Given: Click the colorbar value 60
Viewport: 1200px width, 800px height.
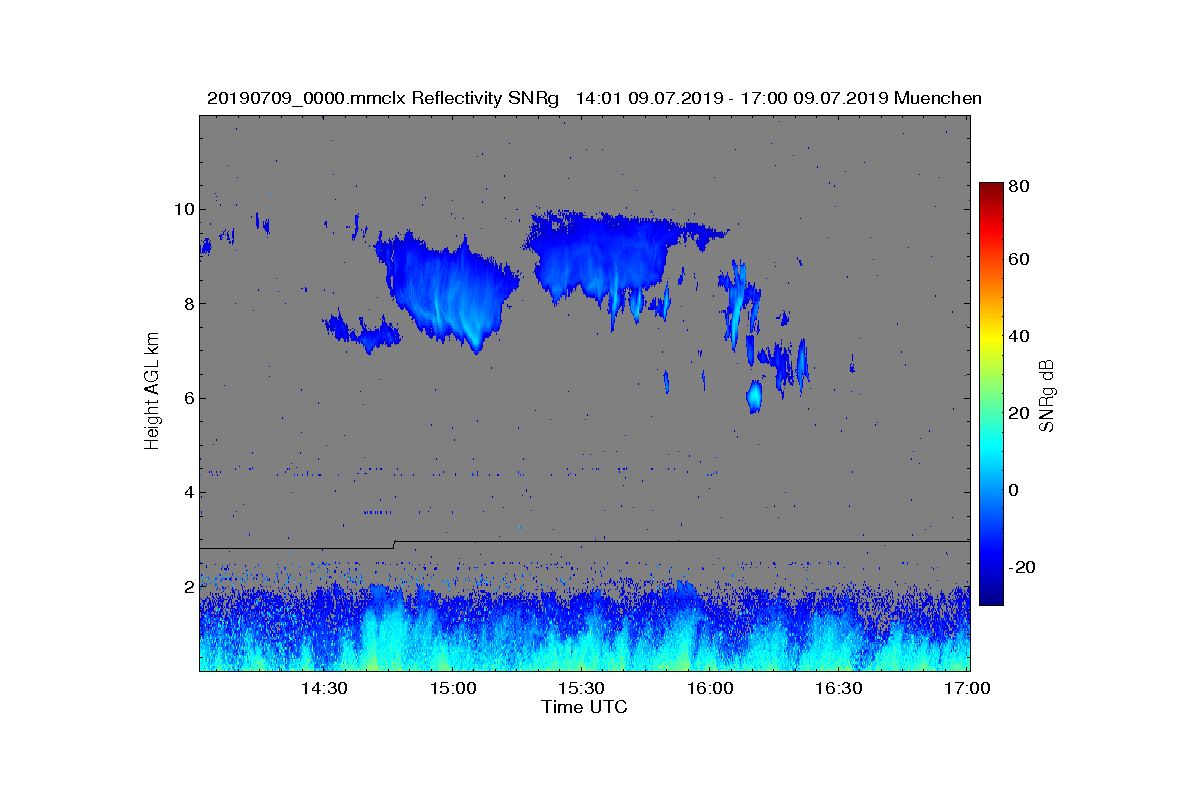Looking at the screenshot, I should pos(1020,260).
